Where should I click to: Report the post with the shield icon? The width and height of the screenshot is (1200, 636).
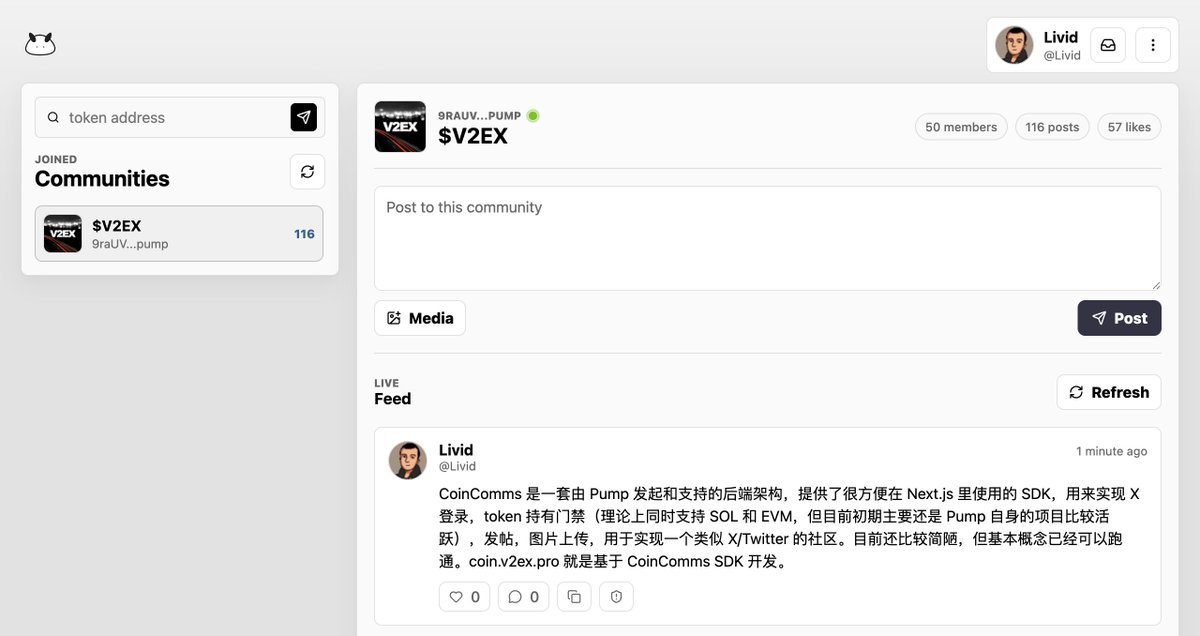click(x=616, y=597)
